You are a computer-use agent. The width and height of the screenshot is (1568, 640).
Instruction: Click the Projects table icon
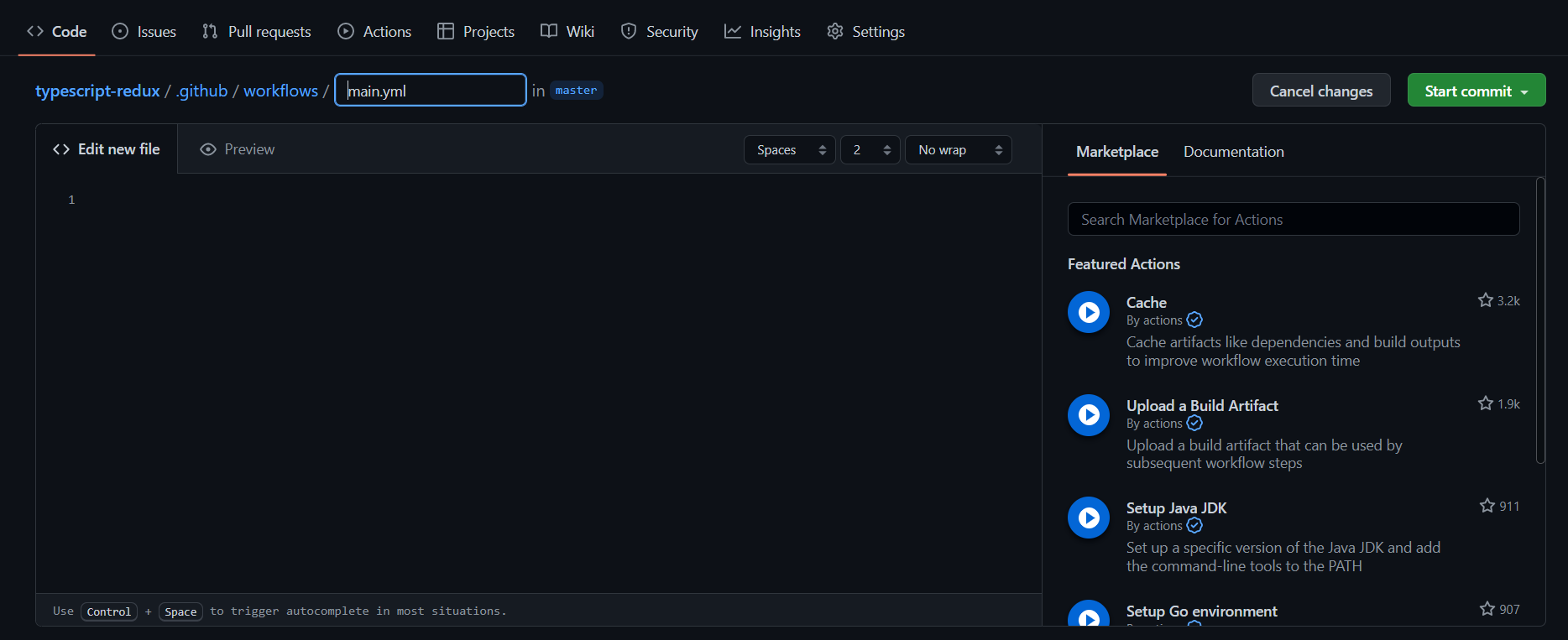pyautogui.click(x=446, y=31)
